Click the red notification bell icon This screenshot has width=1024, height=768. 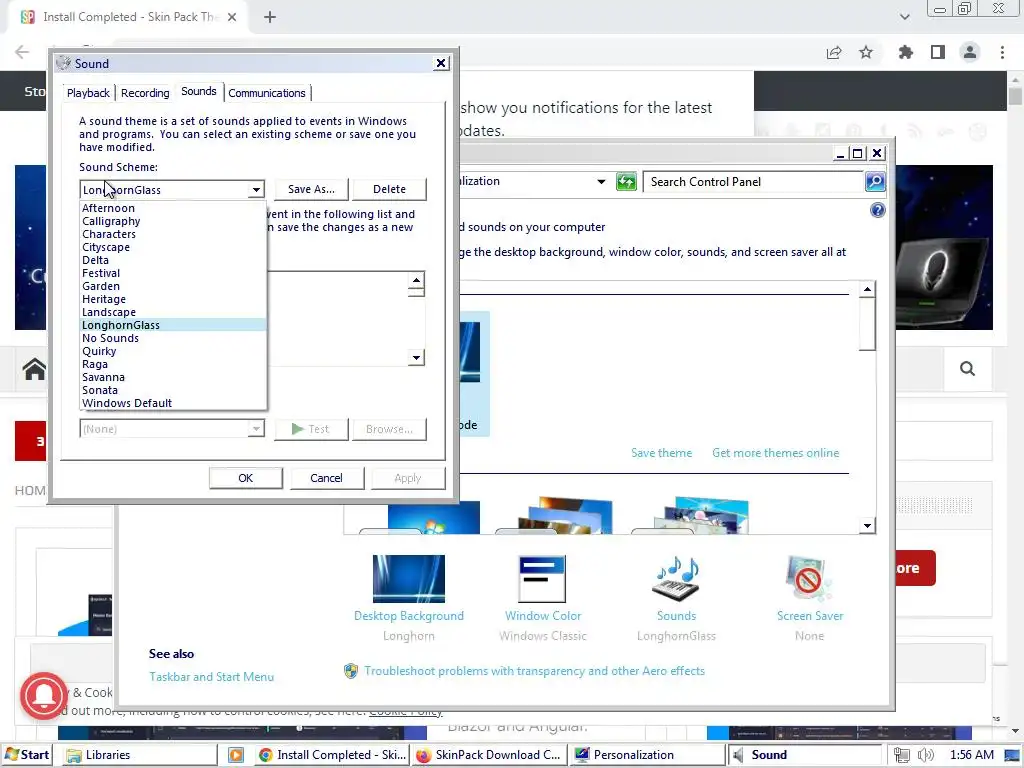tap(44, 696)
